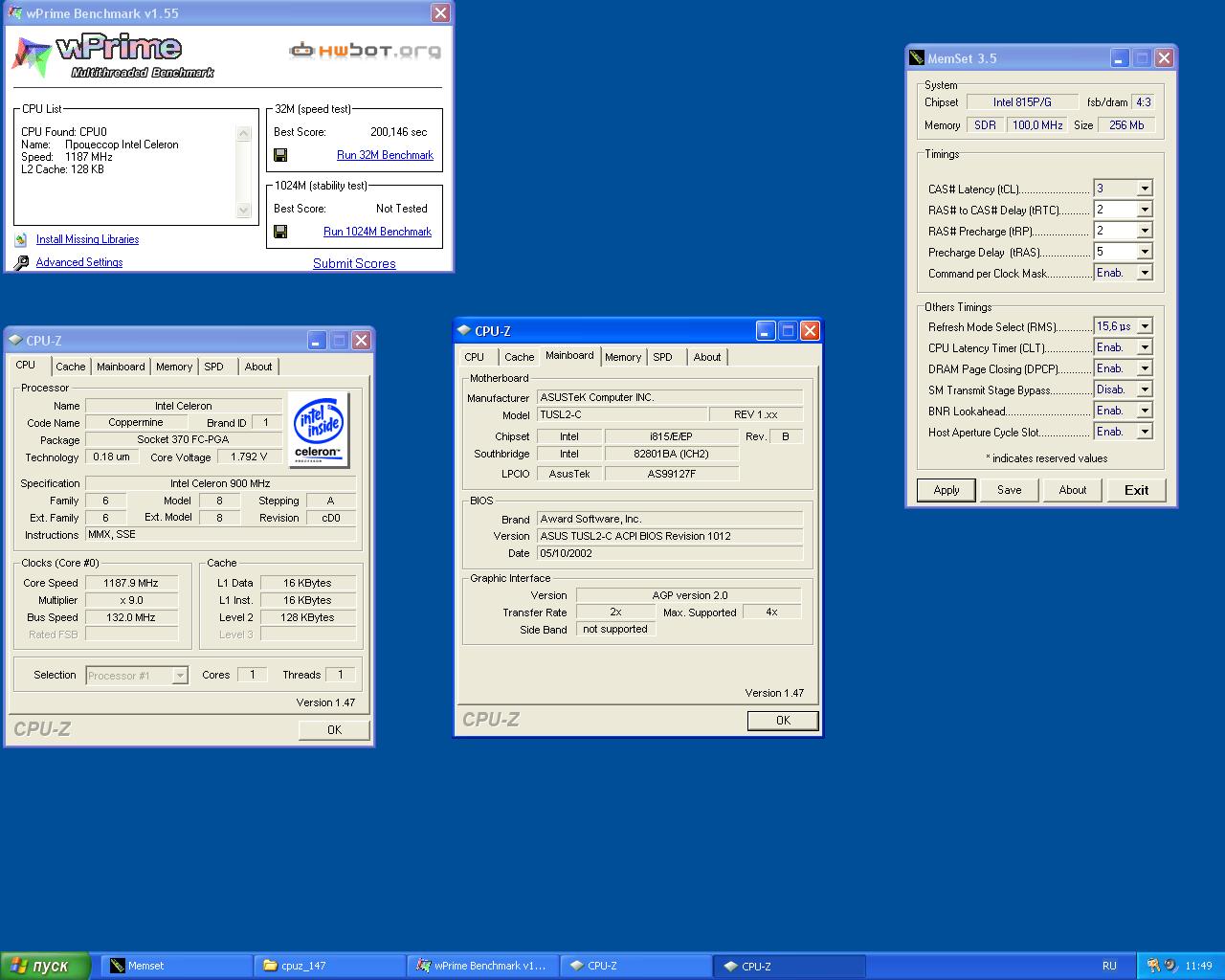Expand the Host Aperture Cycle Slot dropdown
This screenshot has width=1225, height=980.
pos(1145,432)
